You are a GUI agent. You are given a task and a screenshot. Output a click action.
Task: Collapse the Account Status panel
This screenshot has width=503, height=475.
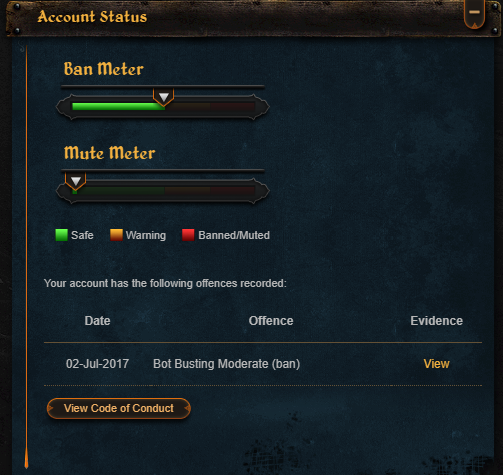pyautogui.click(x=474, y=13)
